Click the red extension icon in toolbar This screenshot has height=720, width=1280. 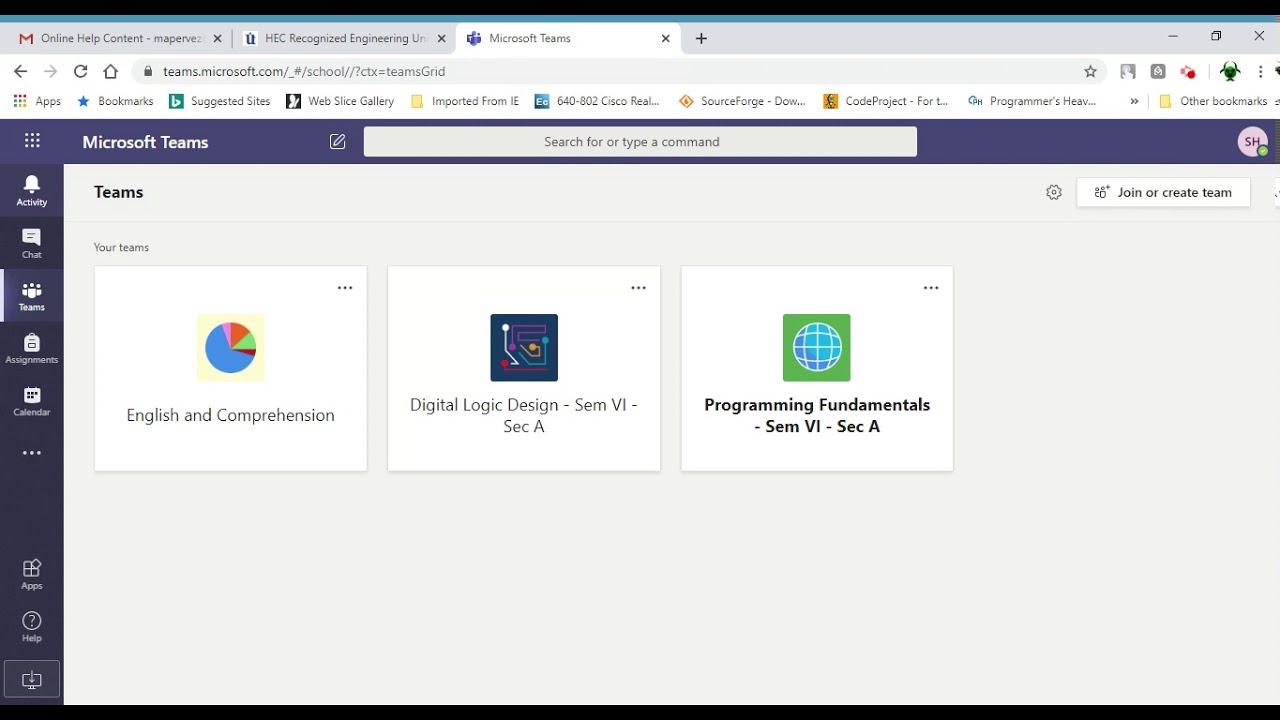coord(1188,71)
